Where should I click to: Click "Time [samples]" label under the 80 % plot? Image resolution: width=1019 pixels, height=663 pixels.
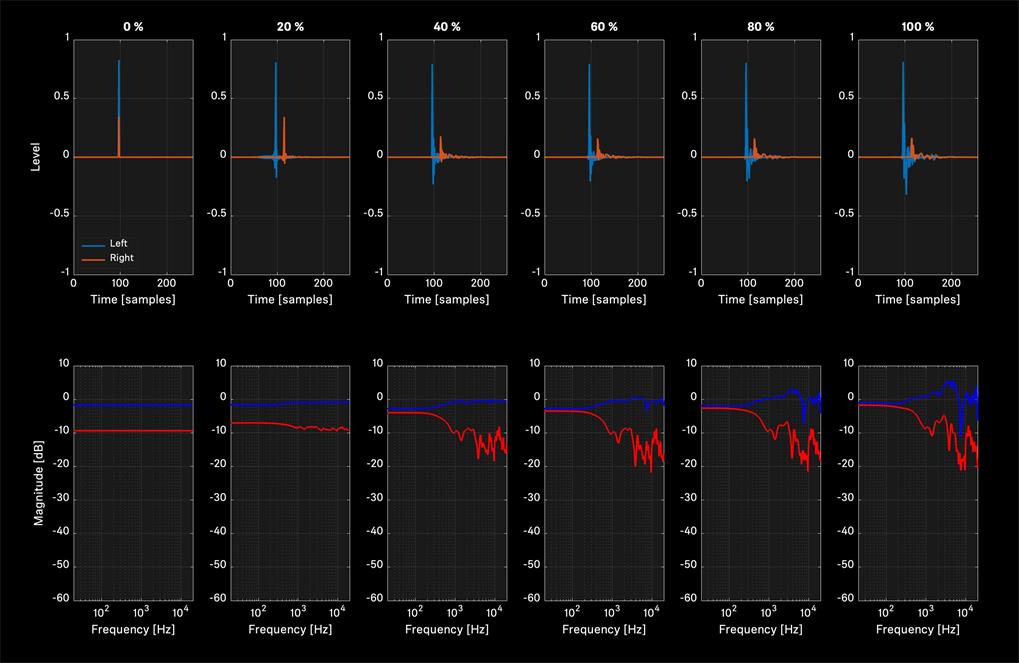(760, 300)
